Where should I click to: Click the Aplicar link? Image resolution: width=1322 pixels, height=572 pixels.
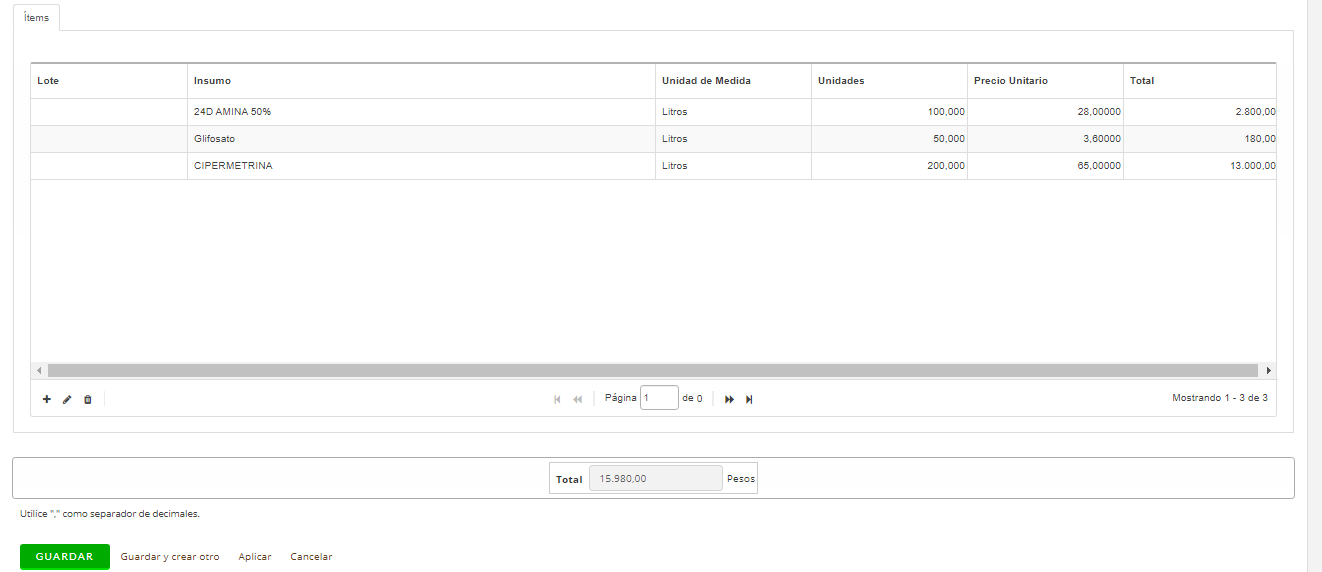255,557
